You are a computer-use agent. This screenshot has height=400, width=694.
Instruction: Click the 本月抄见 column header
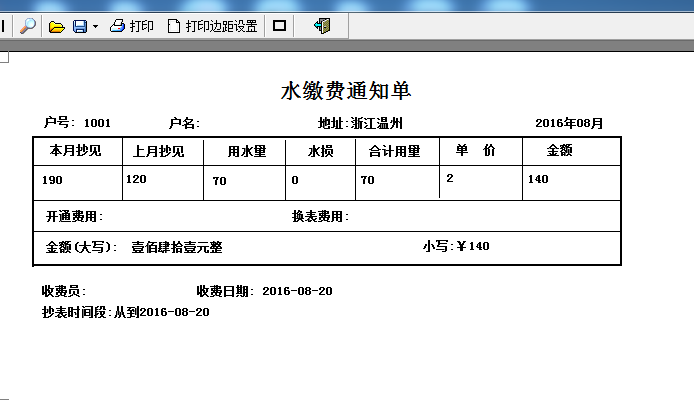pos(75,150)
